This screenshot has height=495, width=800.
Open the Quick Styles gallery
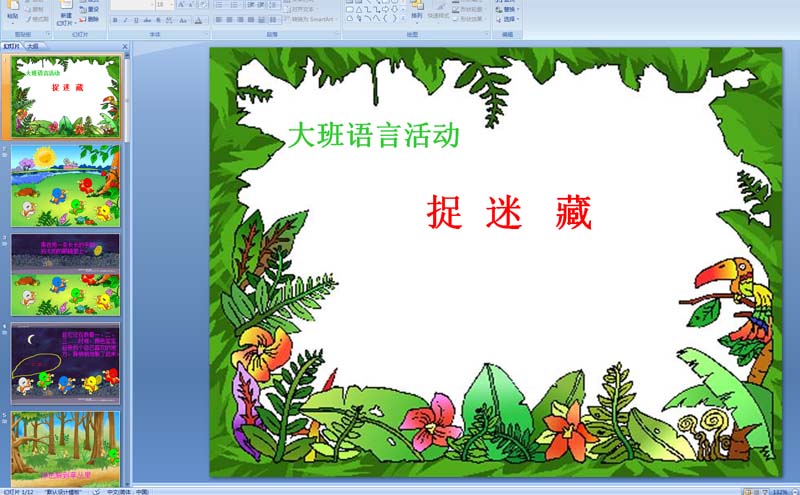coord(439,13)
